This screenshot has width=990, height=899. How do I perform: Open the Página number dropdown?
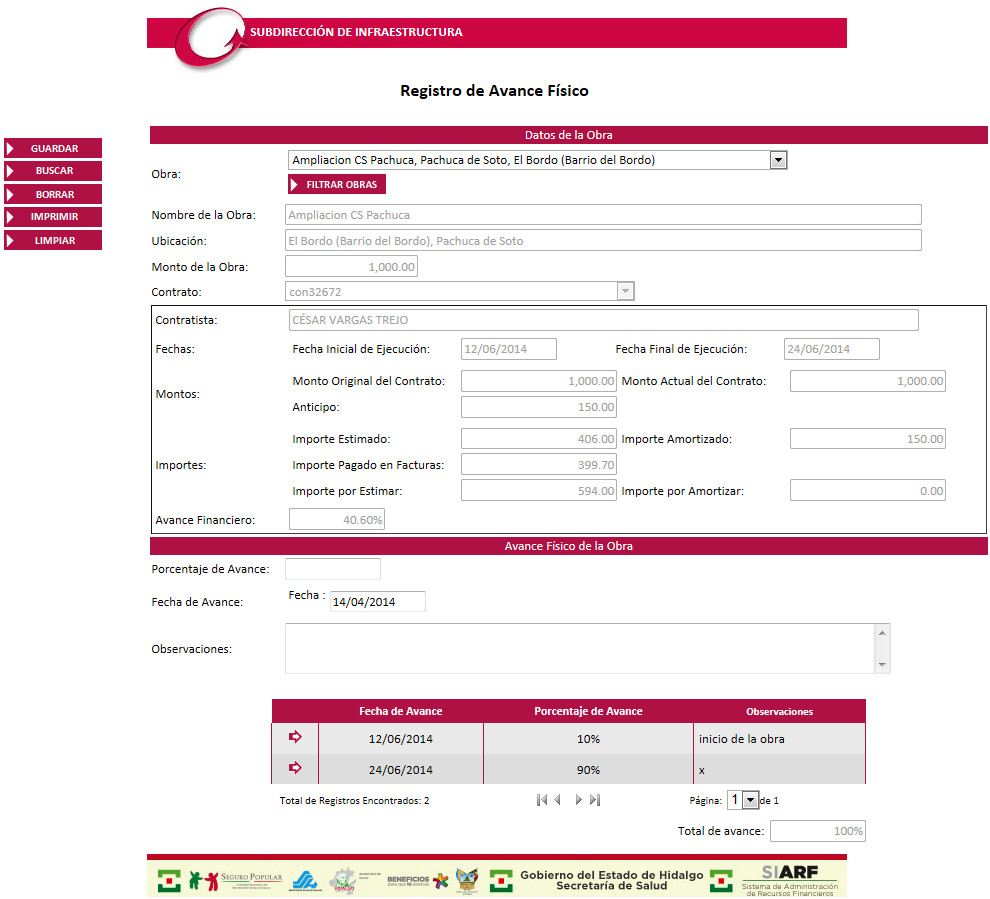coord(750,800)
